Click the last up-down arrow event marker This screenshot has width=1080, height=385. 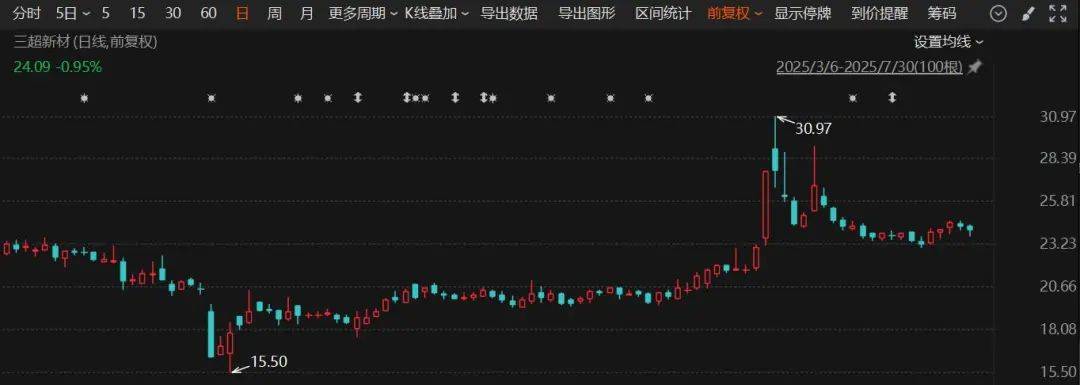[892, 98]
